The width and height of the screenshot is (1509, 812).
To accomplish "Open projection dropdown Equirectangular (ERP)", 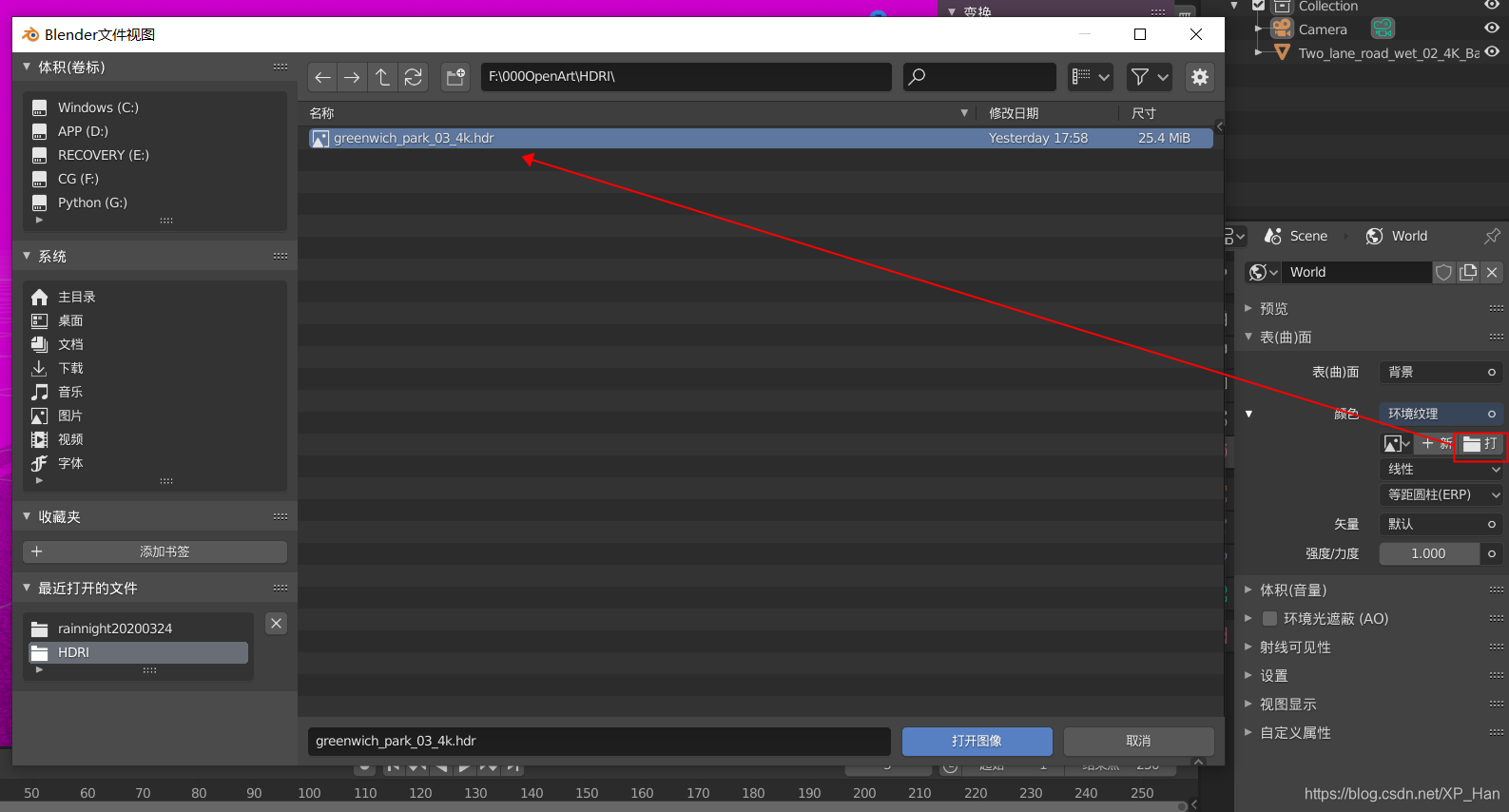I will coord(1441,494).
